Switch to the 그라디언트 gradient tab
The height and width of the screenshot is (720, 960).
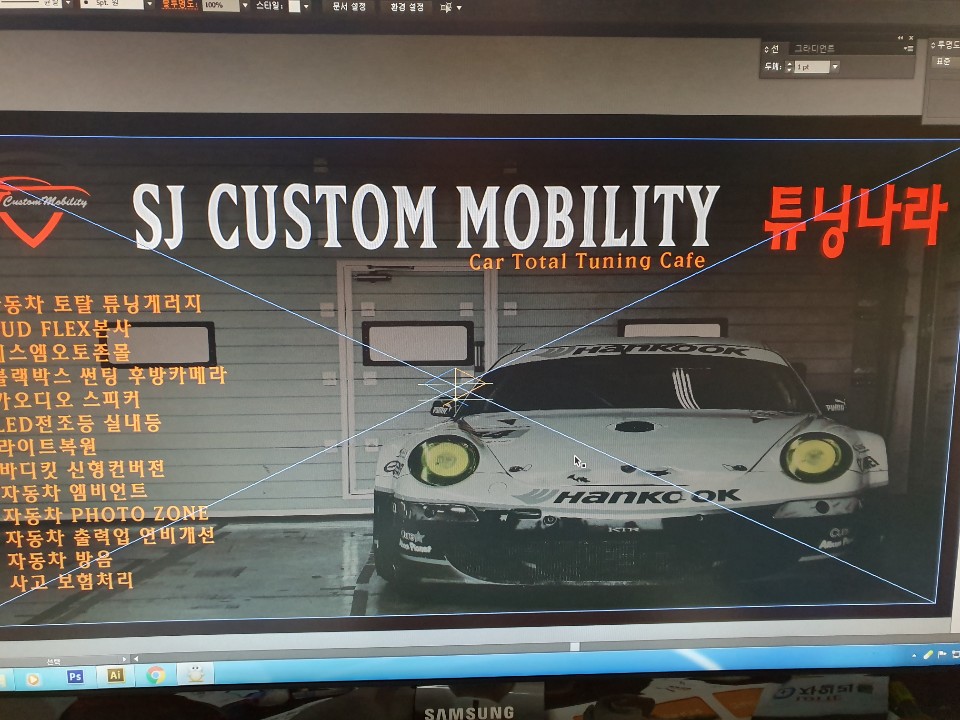click(814, 48)
